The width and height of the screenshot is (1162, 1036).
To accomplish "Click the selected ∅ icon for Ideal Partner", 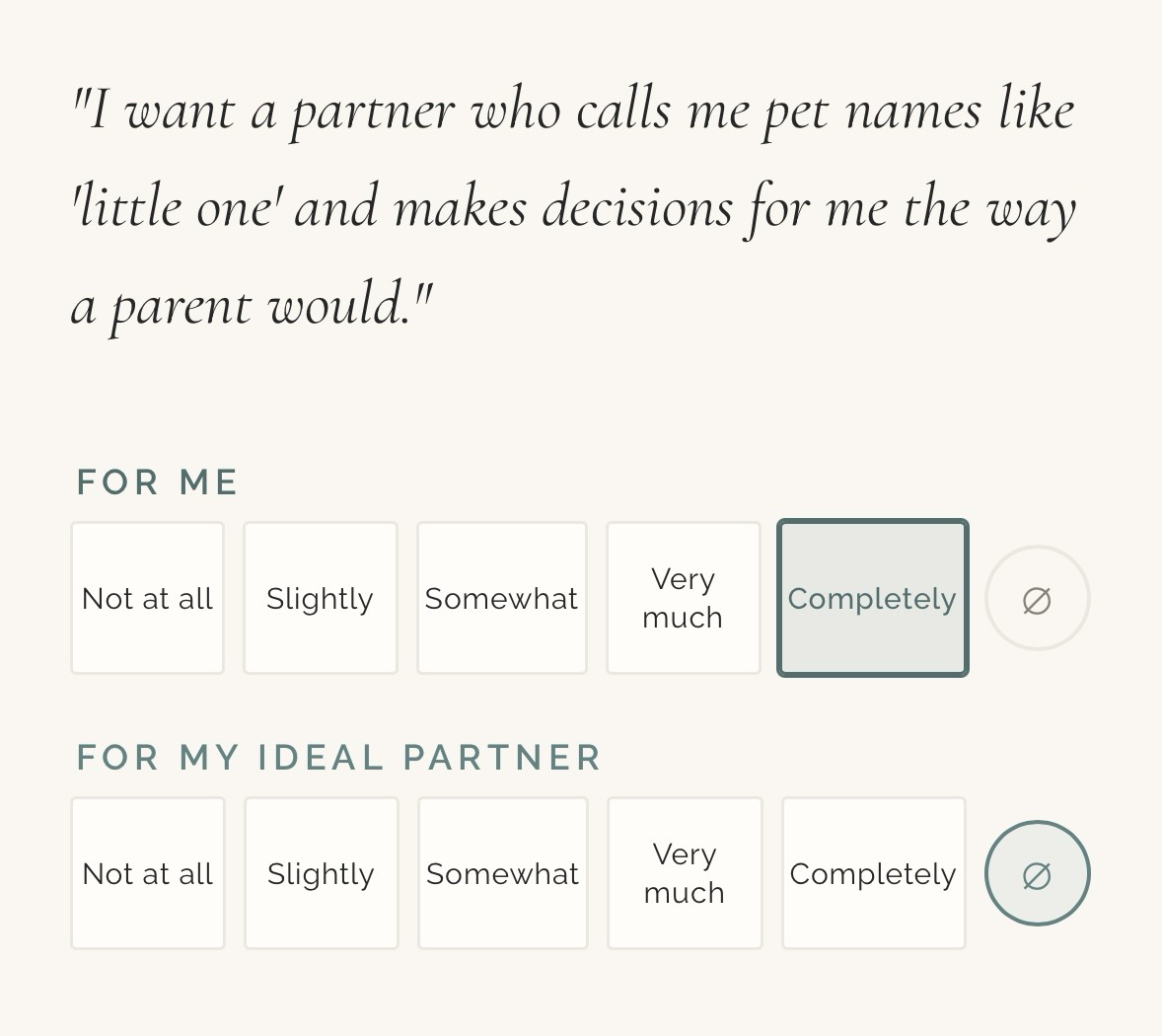I will tap(1037, 874).
